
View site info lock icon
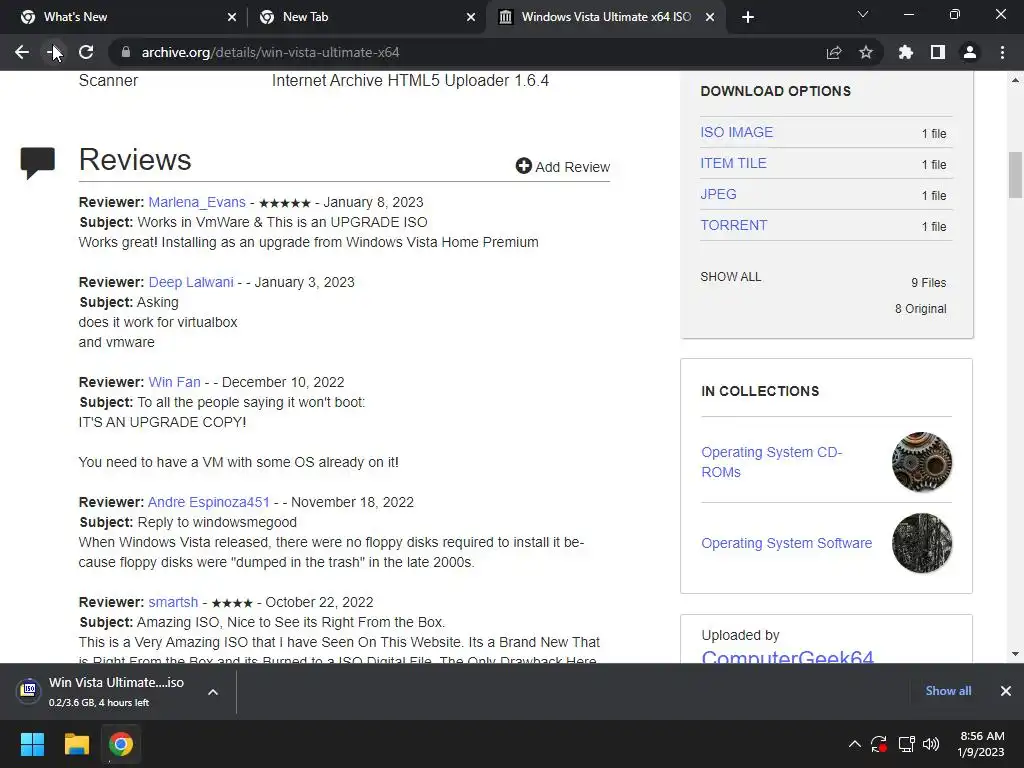[x=126, y=52]
